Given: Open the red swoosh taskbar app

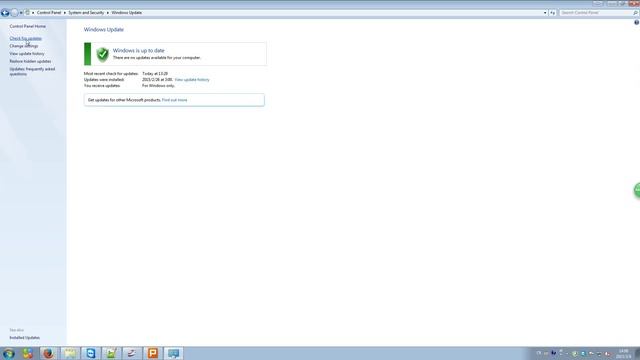Looking at the screenshot, I should 132,353.
